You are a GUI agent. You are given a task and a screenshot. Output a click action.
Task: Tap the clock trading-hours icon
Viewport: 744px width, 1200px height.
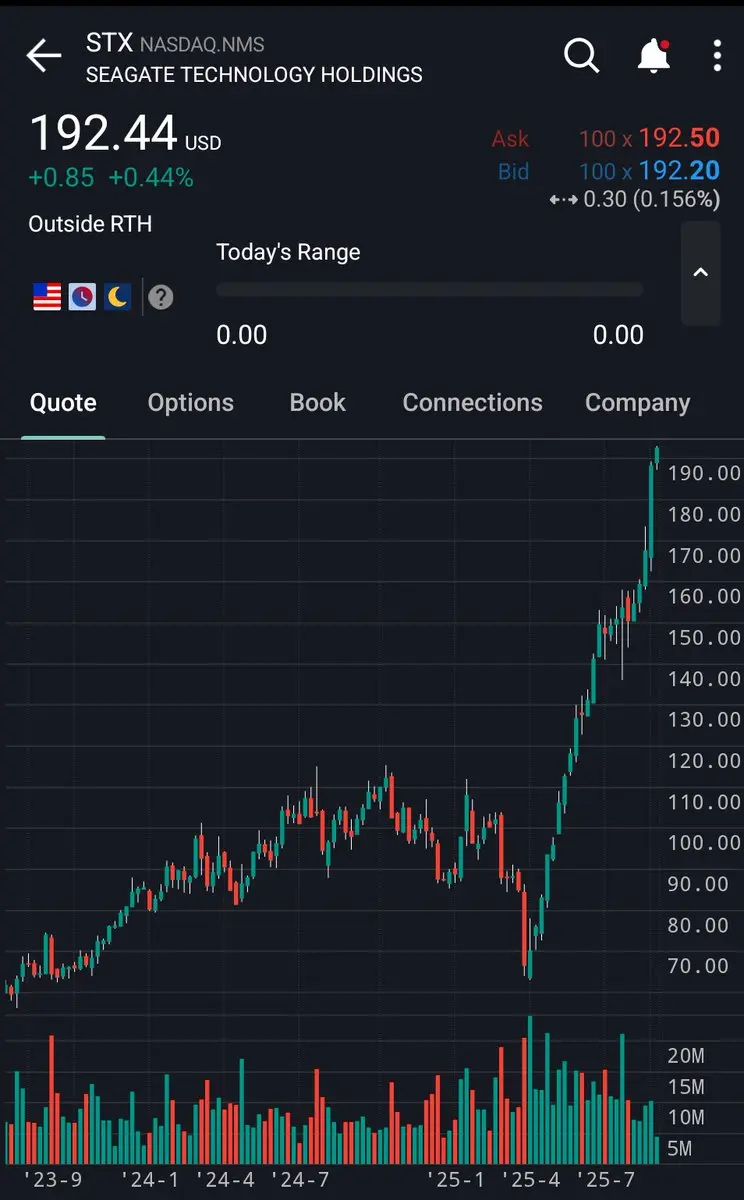82,297
